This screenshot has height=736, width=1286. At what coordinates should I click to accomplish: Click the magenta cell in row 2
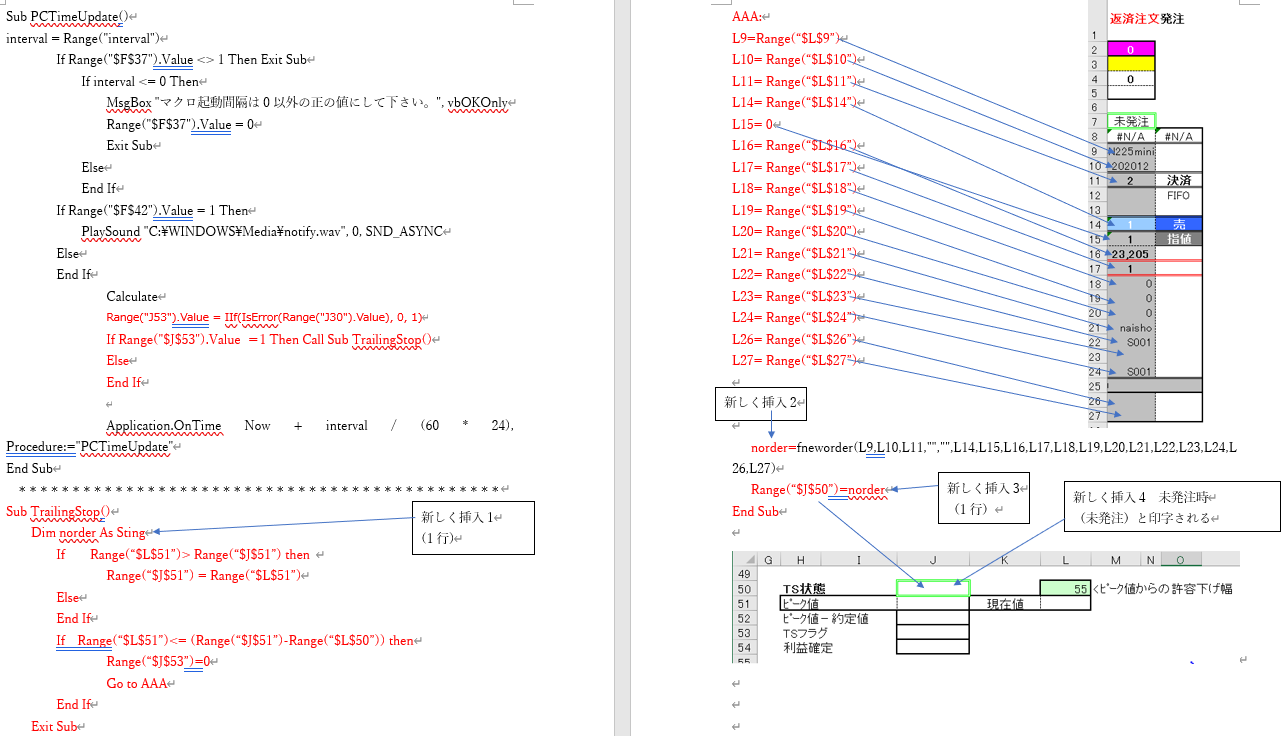[1131, 49]
